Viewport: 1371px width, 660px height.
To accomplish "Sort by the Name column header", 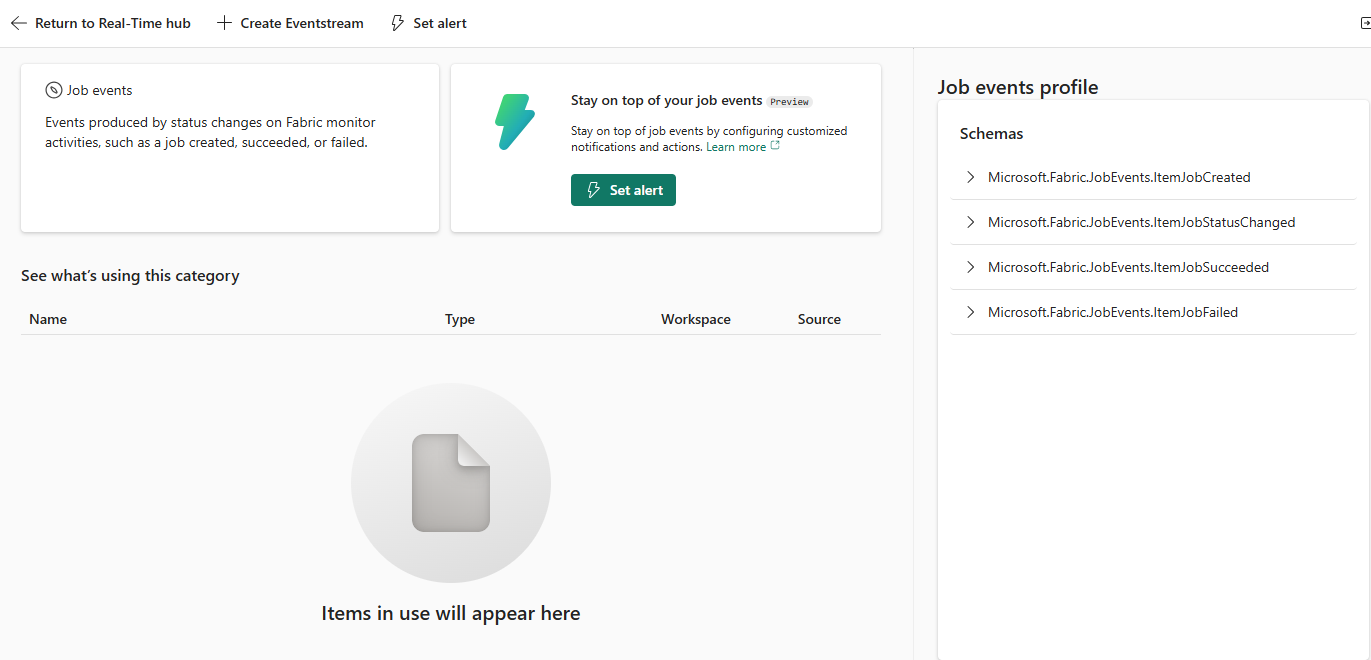I will (x=48, y=319).
